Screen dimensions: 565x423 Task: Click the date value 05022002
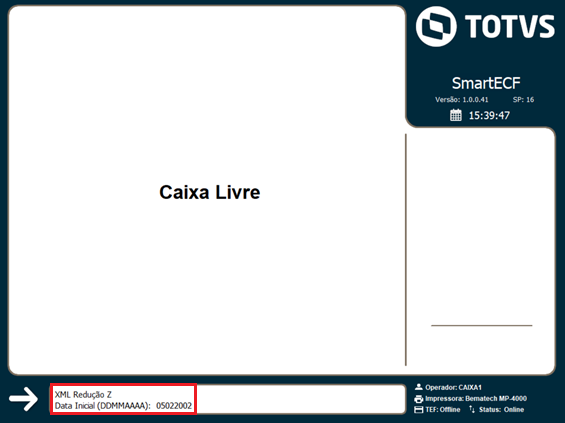pyautogui.click(x=174, y=406)
